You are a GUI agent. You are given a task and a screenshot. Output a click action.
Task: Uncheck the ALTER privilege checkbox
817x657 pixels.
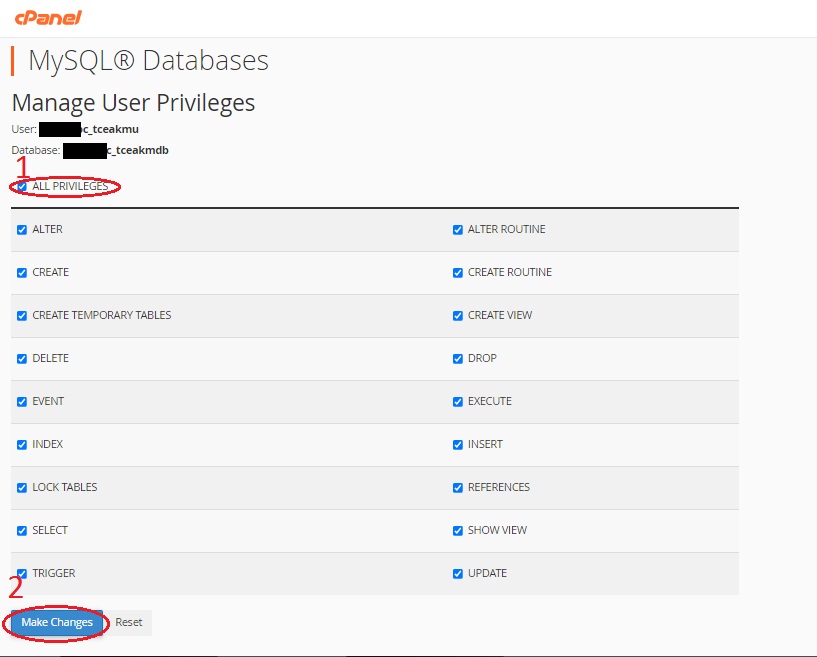(22, 230)
